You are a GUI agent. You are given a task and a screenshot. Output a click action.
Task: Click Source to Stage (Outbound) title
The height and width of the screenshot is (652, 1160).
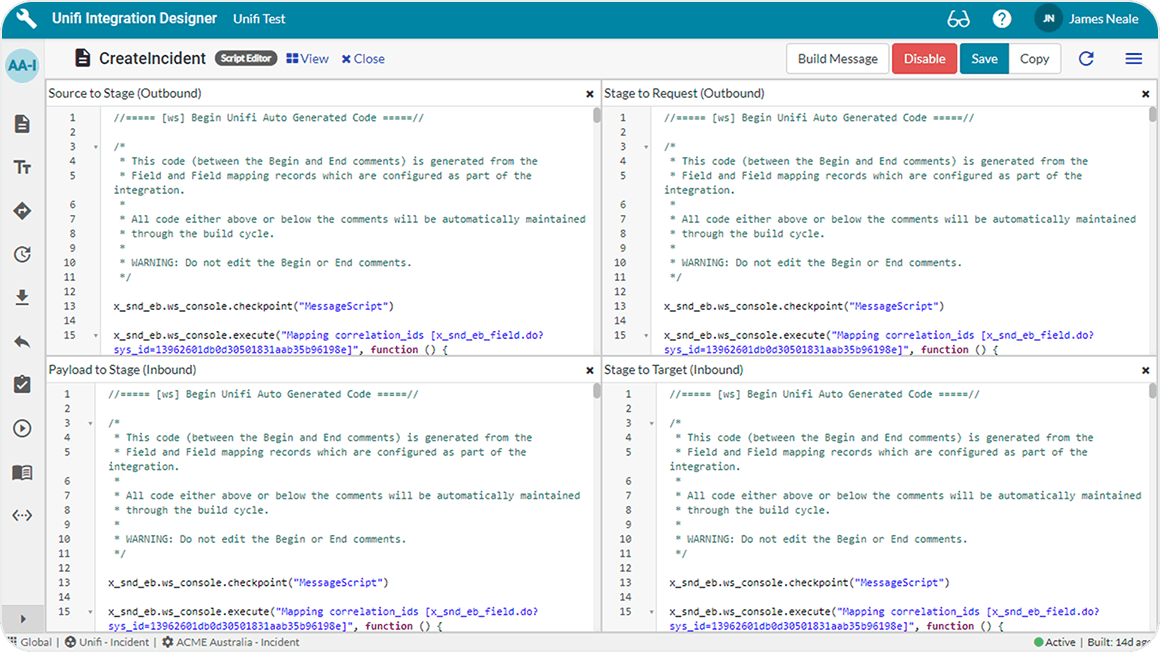click(x=125, y=93)
